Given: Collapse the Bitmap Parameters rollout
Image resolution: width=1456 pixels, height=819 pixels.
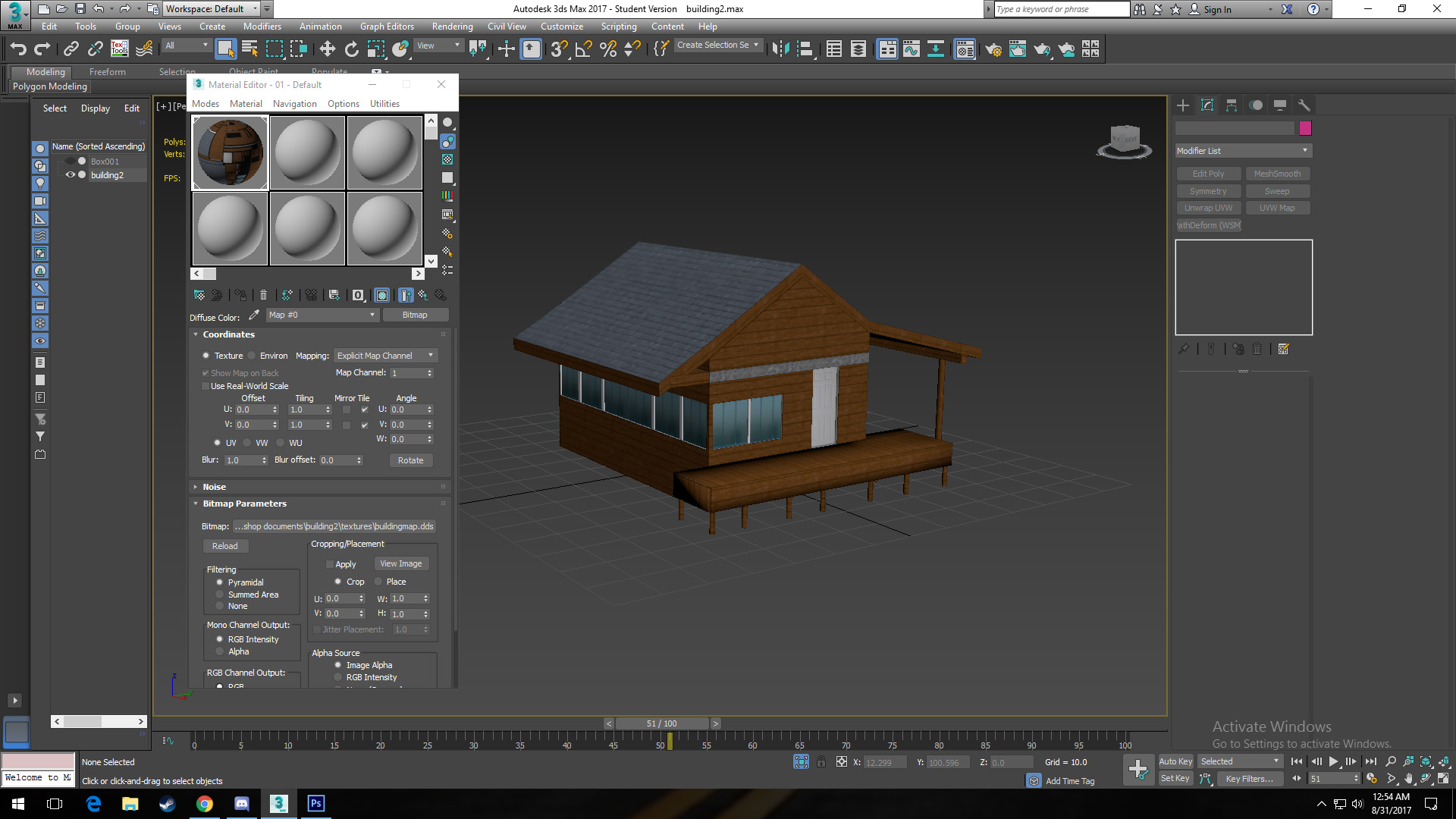Looking at the screenshot, I should (244, 504).
